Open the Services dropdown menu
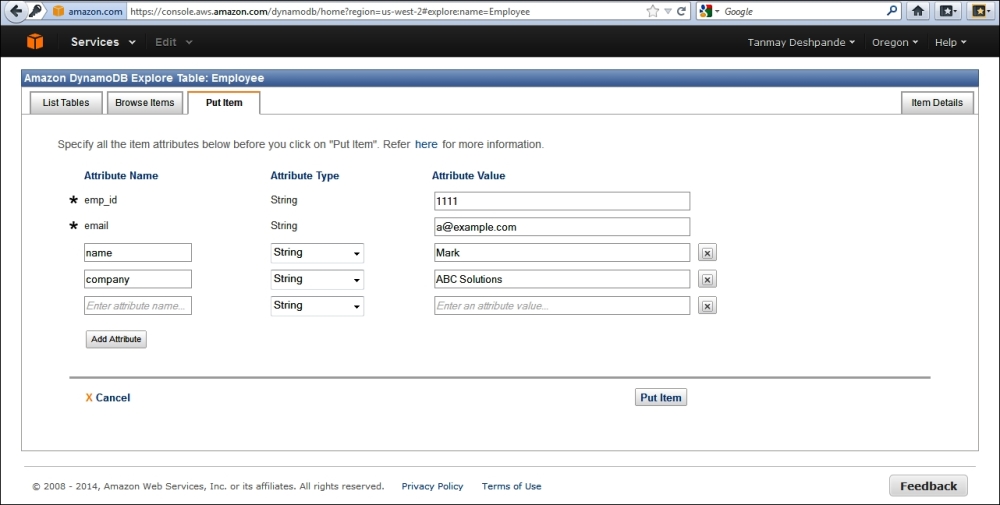Image resolution: width=1000 pixels, height=505 pixels. click(103, 42)
